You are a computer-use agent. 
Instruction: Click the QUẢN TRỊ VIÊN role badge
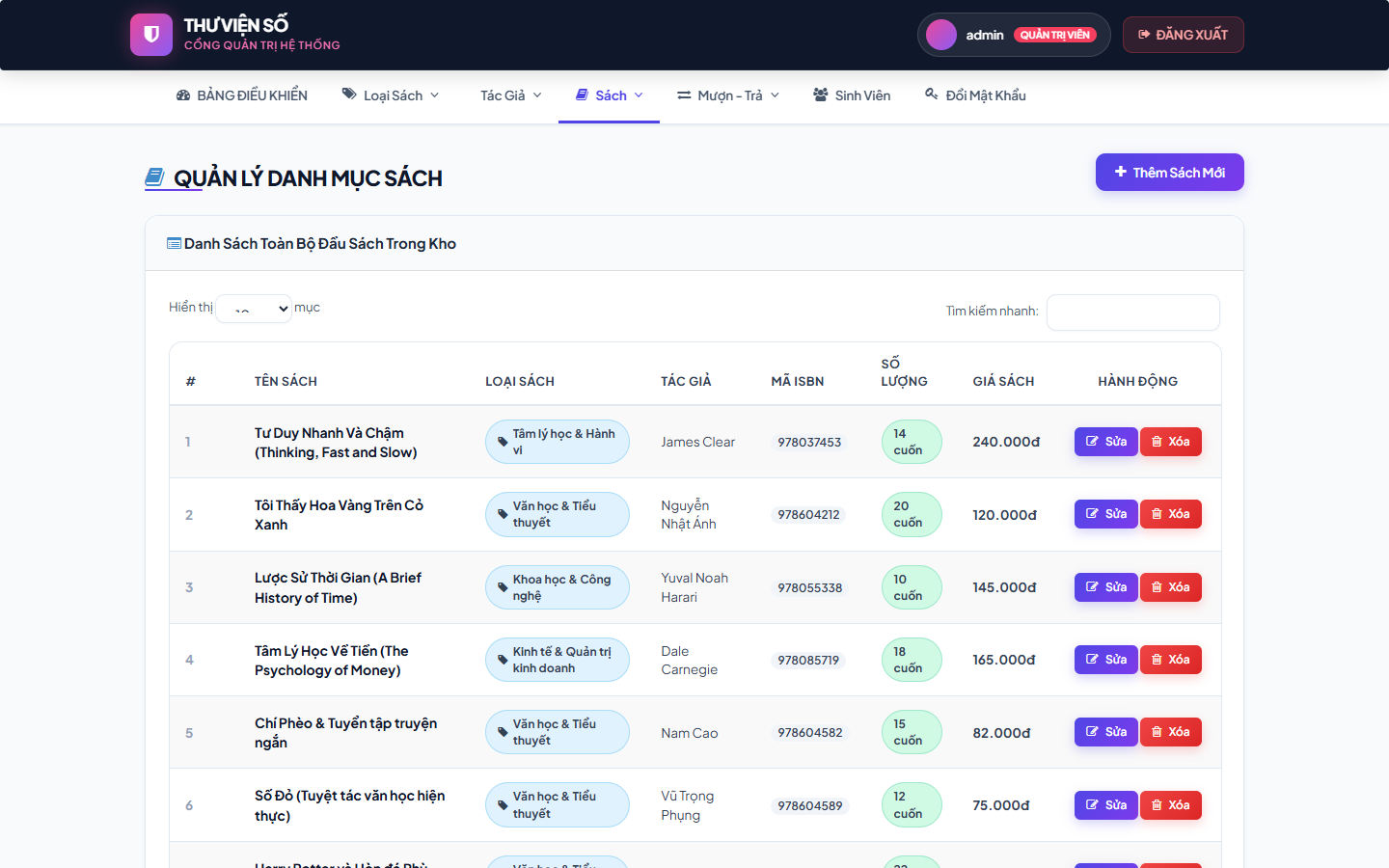[1055, 35]
